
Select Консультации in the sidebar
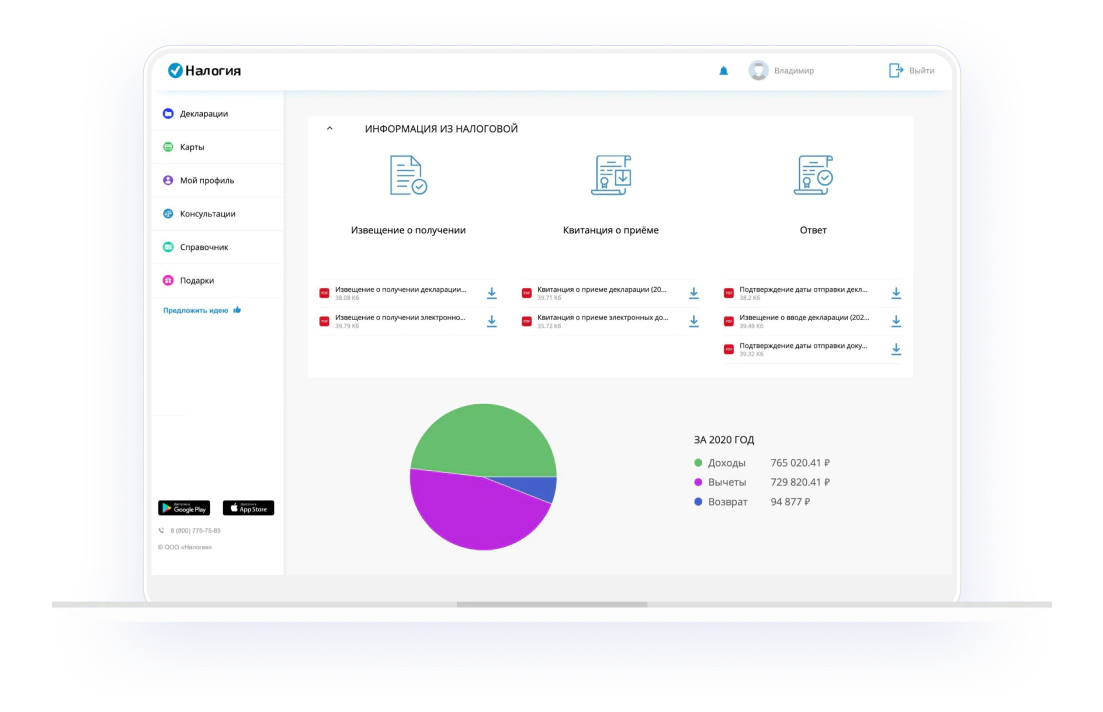(207, 214)
